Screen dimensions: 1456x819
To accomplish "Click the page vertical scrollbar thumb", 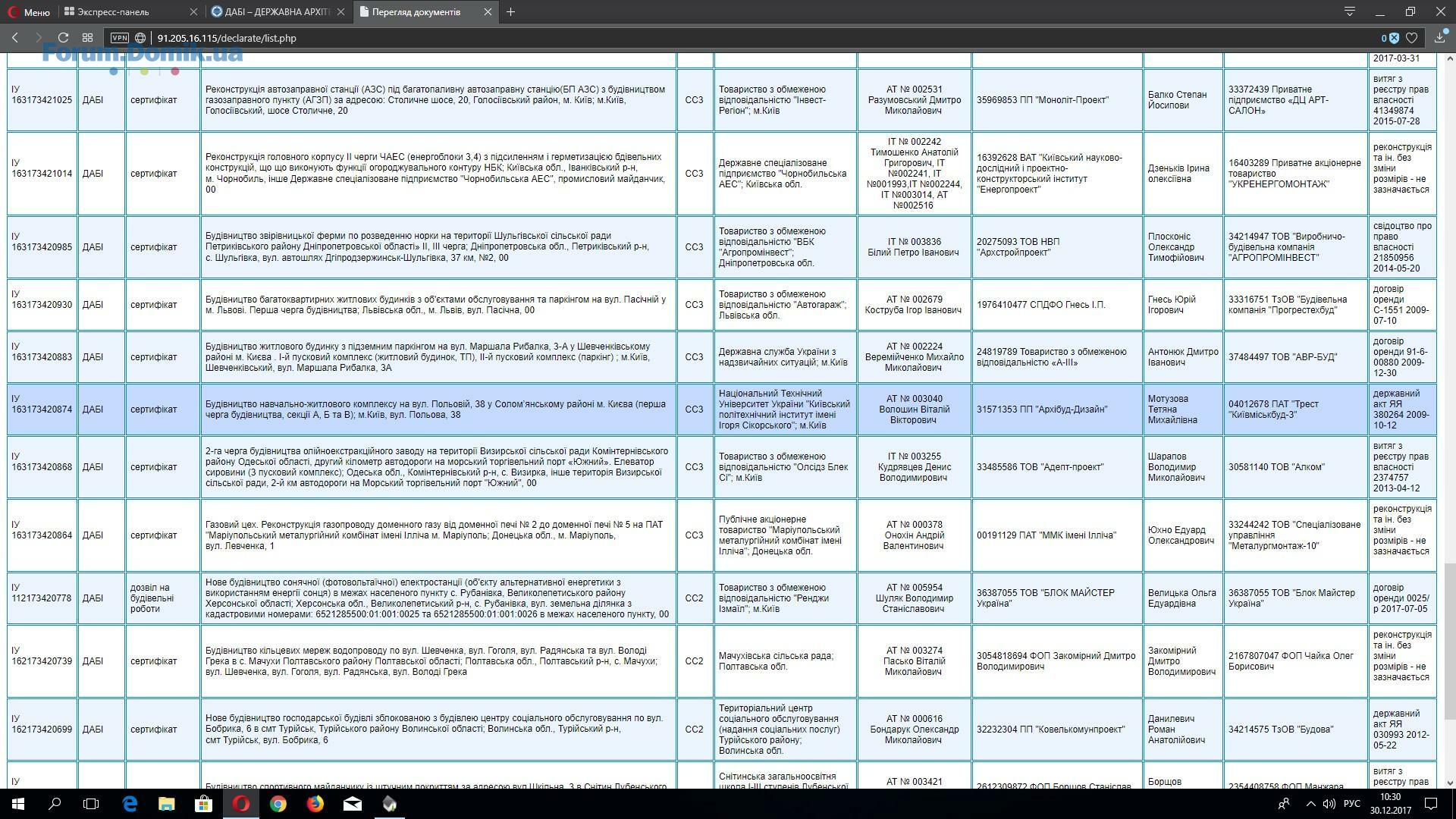I will coord(1449,641).
